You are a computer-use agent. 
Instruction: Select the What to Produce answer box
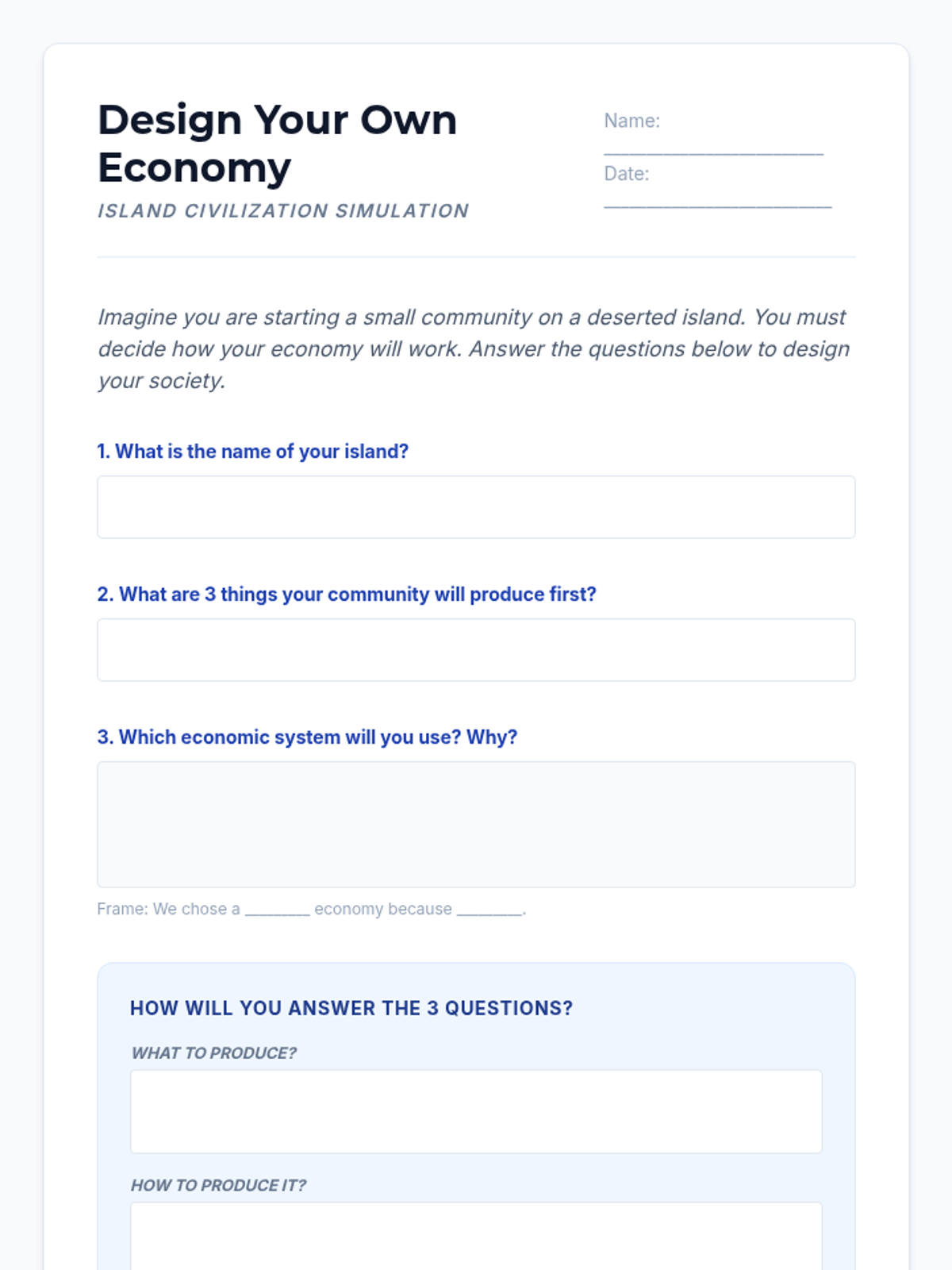pos(476,1111)
